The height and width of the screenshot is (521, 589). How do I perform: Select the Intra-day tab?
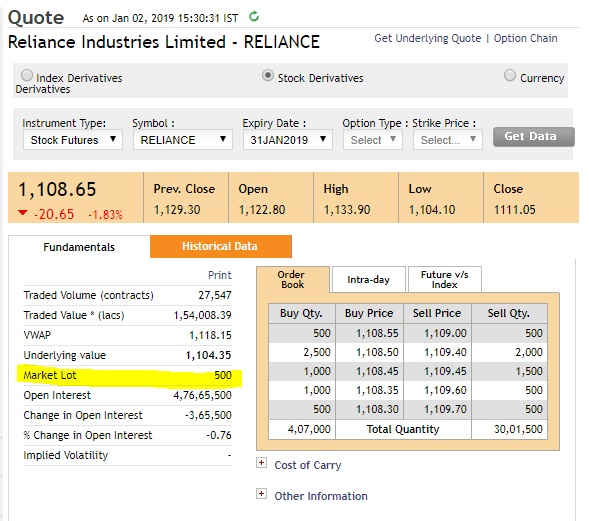pos(369,279)
